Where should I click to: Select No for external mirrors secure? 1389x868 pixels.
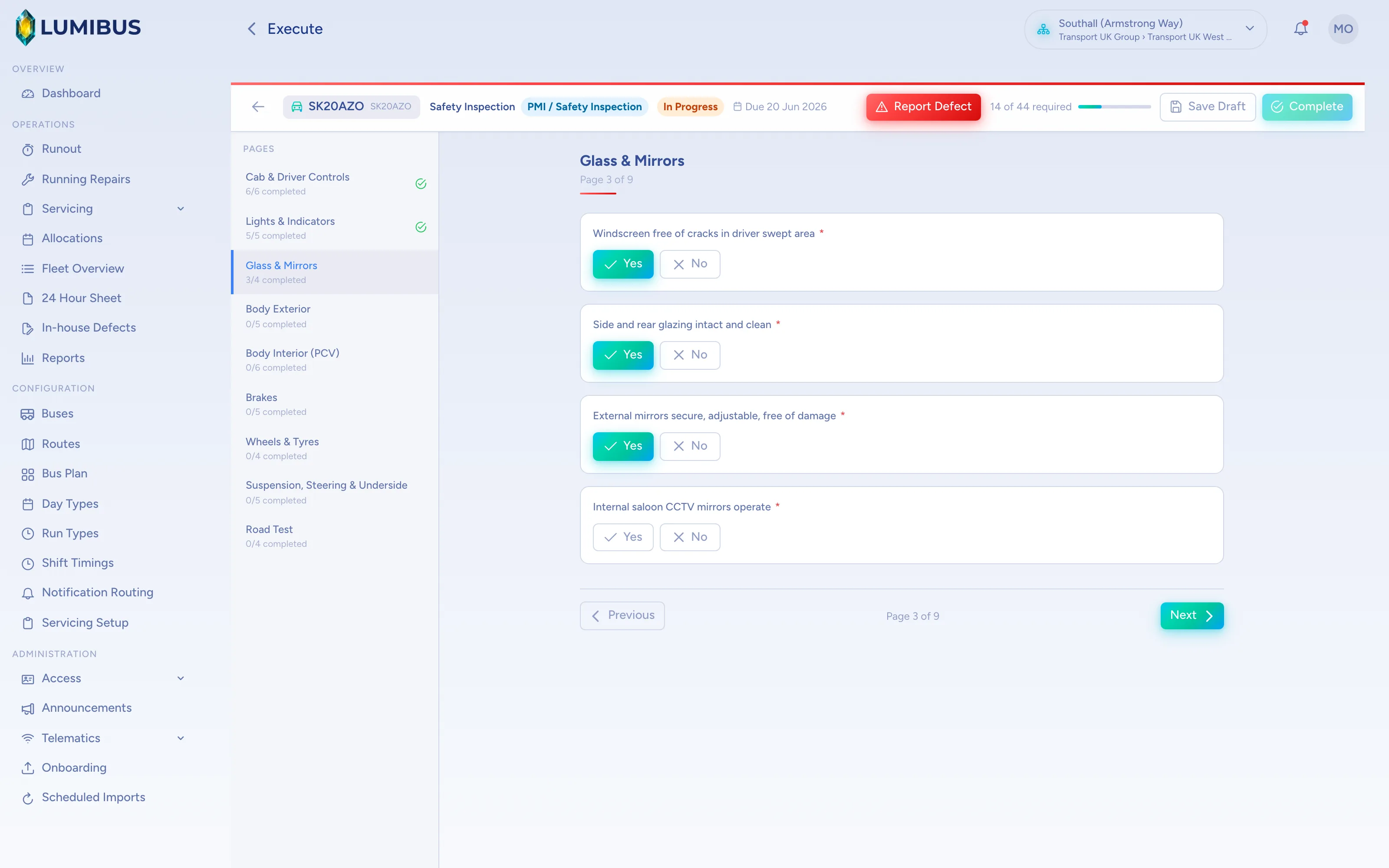(x=689, y=447)
